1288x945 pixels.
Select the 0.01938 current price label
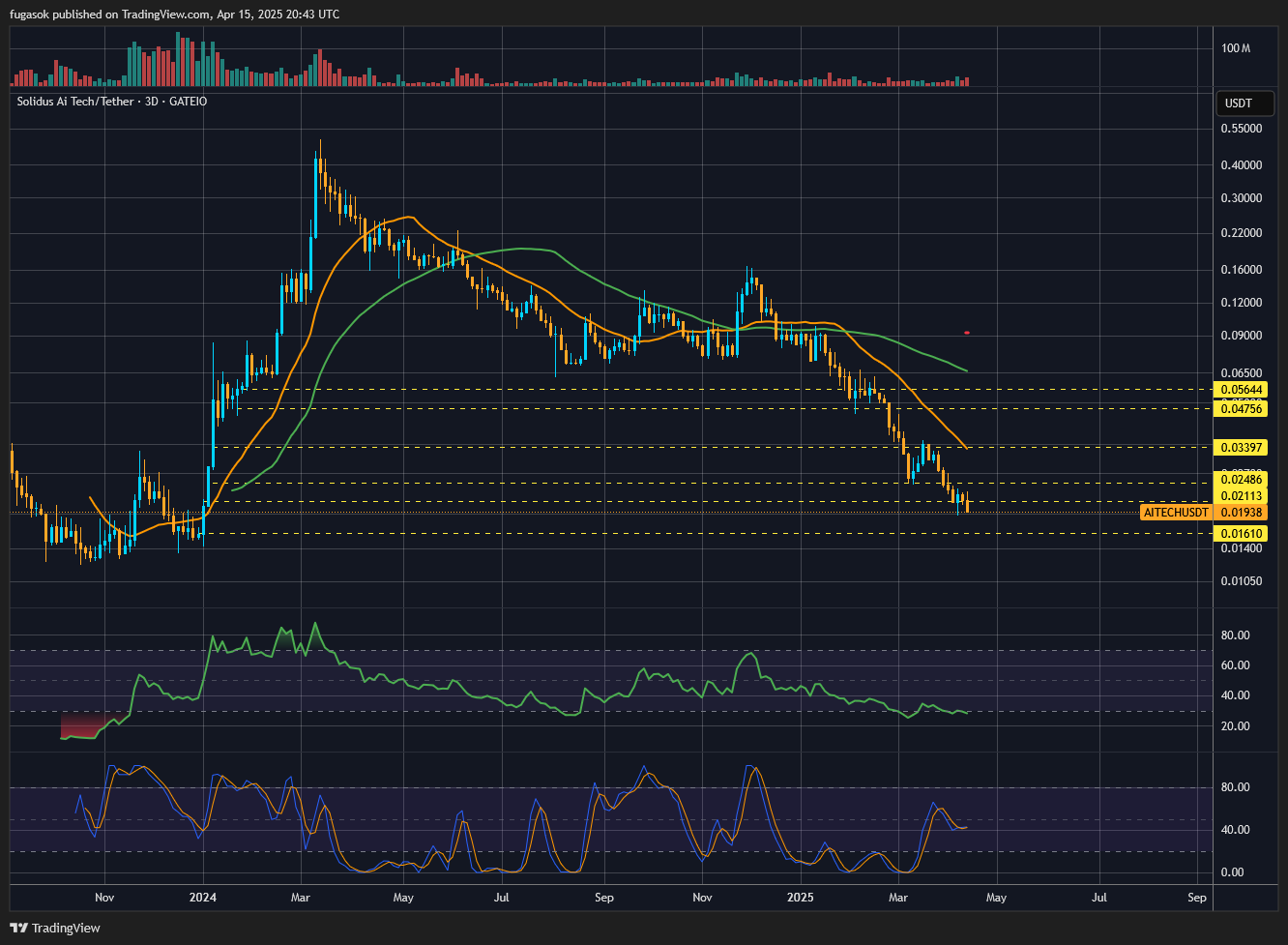coord(1241,513)
